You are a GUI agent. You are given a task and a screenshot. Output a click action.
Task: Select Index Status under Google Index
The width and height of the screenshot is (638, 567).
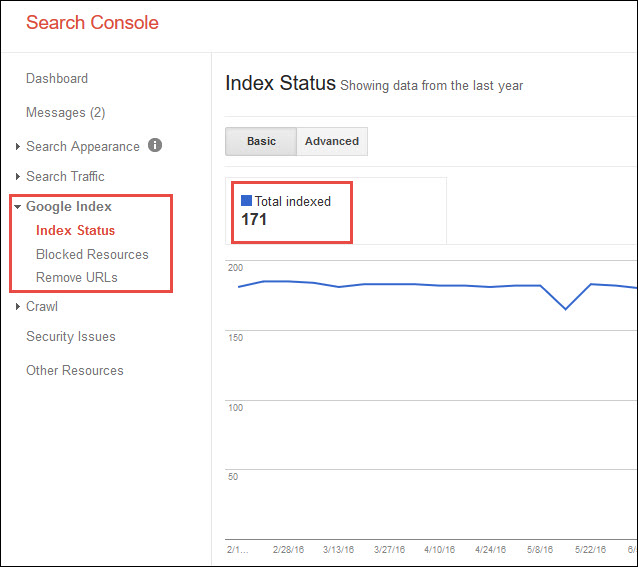pos(75,230)
